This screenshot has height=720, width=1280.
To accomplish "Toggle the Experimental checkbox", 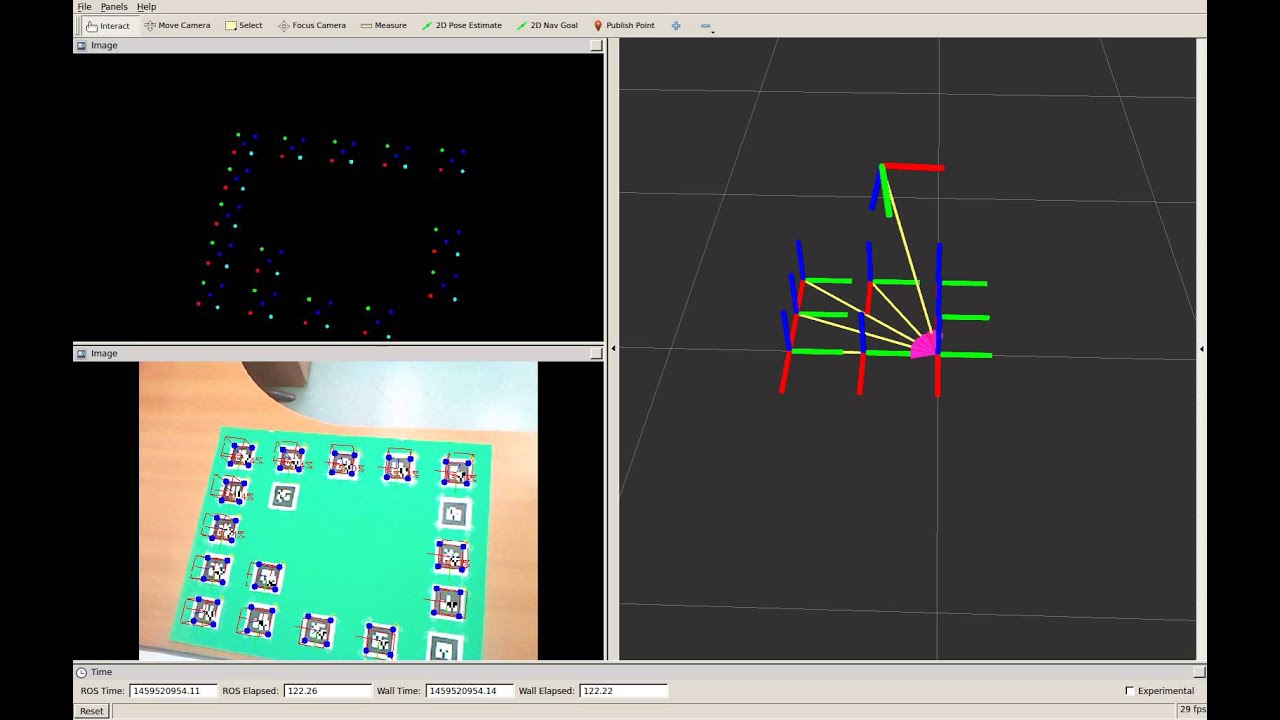I will click(x=1130, y=691).
